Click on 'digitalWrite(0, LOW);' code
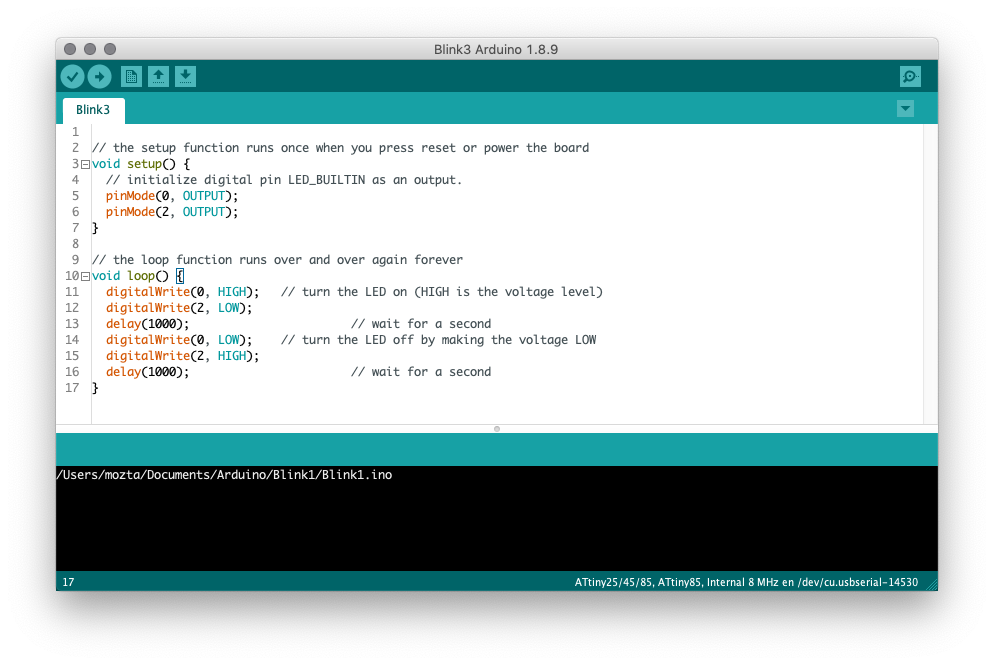Screen dimensions: 994x665 tap(179, 340)
